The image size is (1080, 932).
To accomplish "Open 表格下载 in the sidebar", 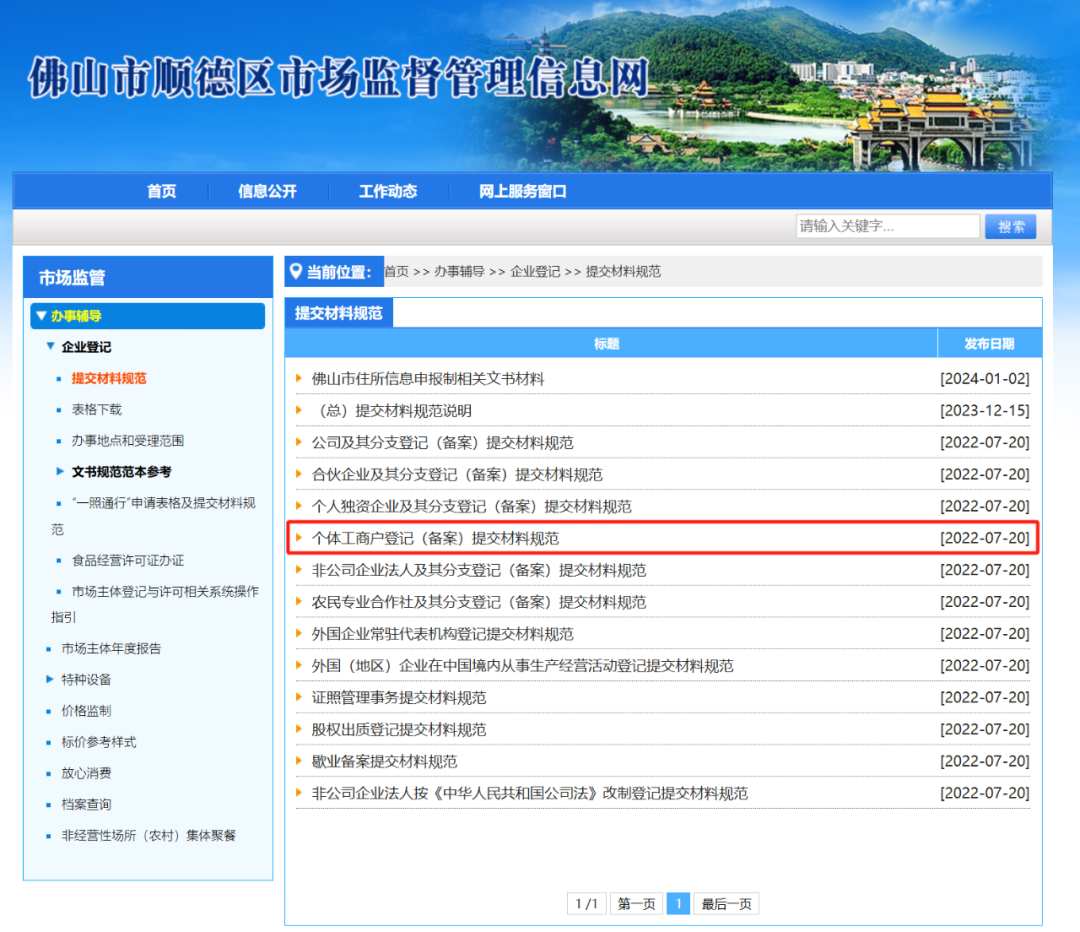I will pyautogui.click(x=96, y=409).
